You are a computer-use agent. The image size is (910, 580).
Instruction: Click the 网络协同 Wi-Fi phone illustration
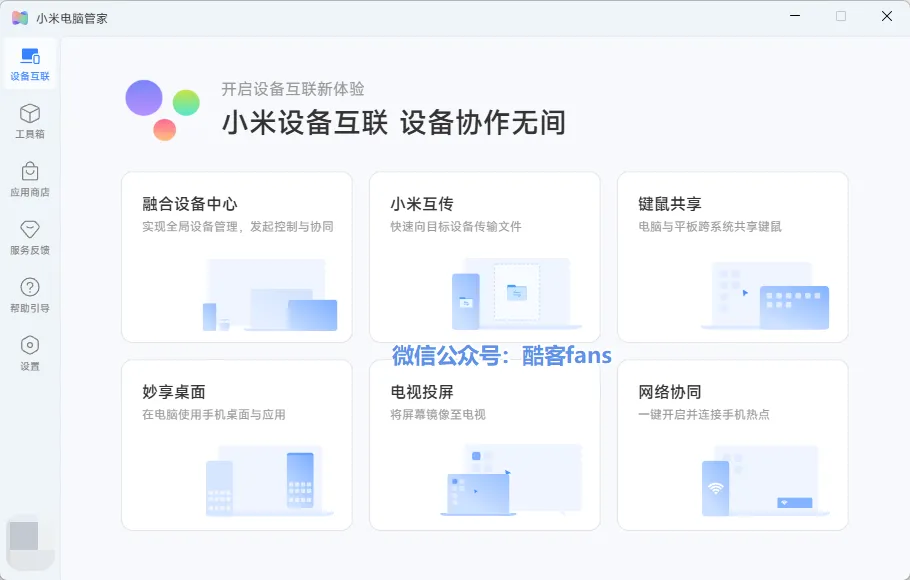click(x=765, y=481)
